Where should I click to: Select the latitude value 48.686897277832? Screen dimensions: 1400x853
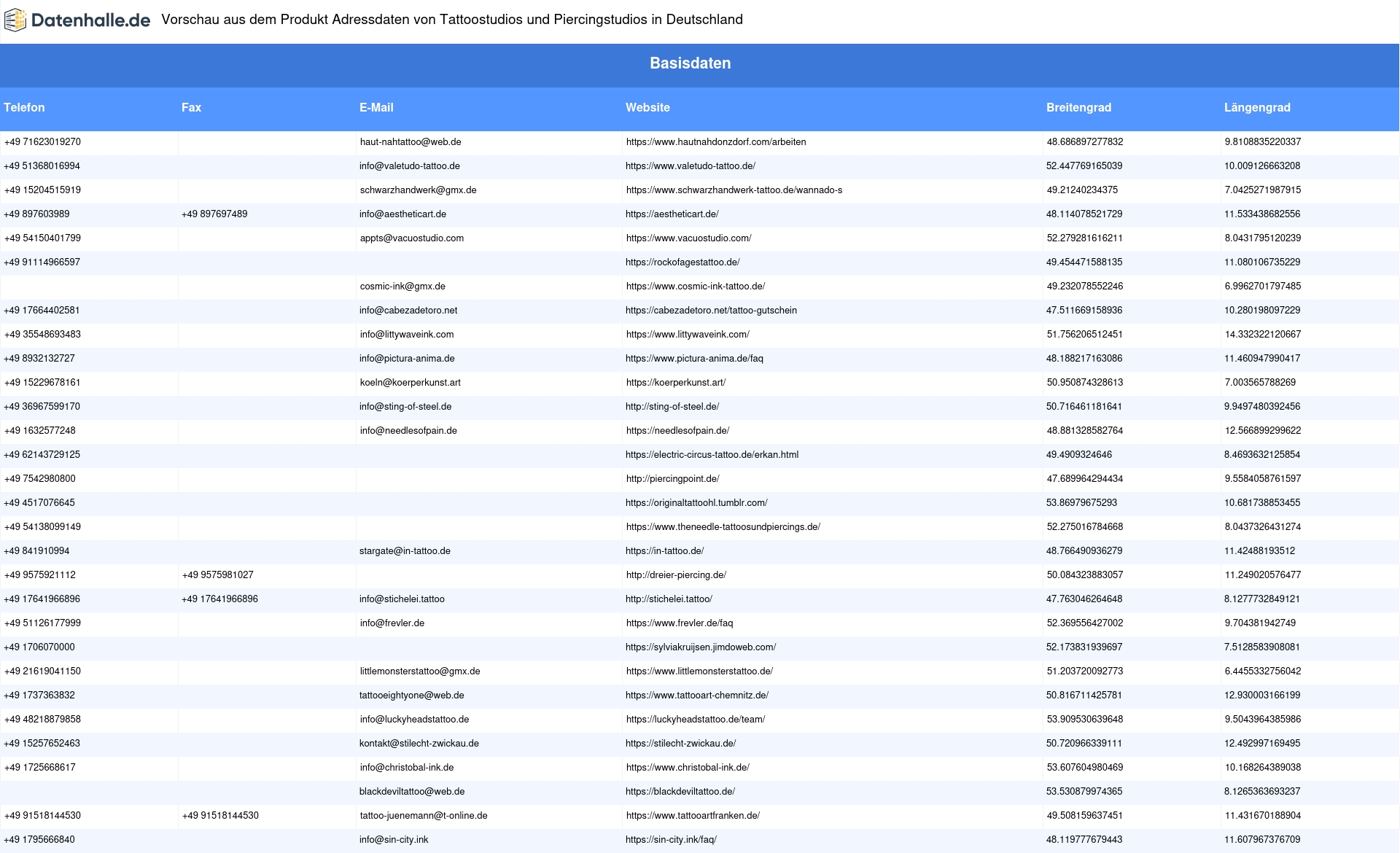pos(1085,142)
